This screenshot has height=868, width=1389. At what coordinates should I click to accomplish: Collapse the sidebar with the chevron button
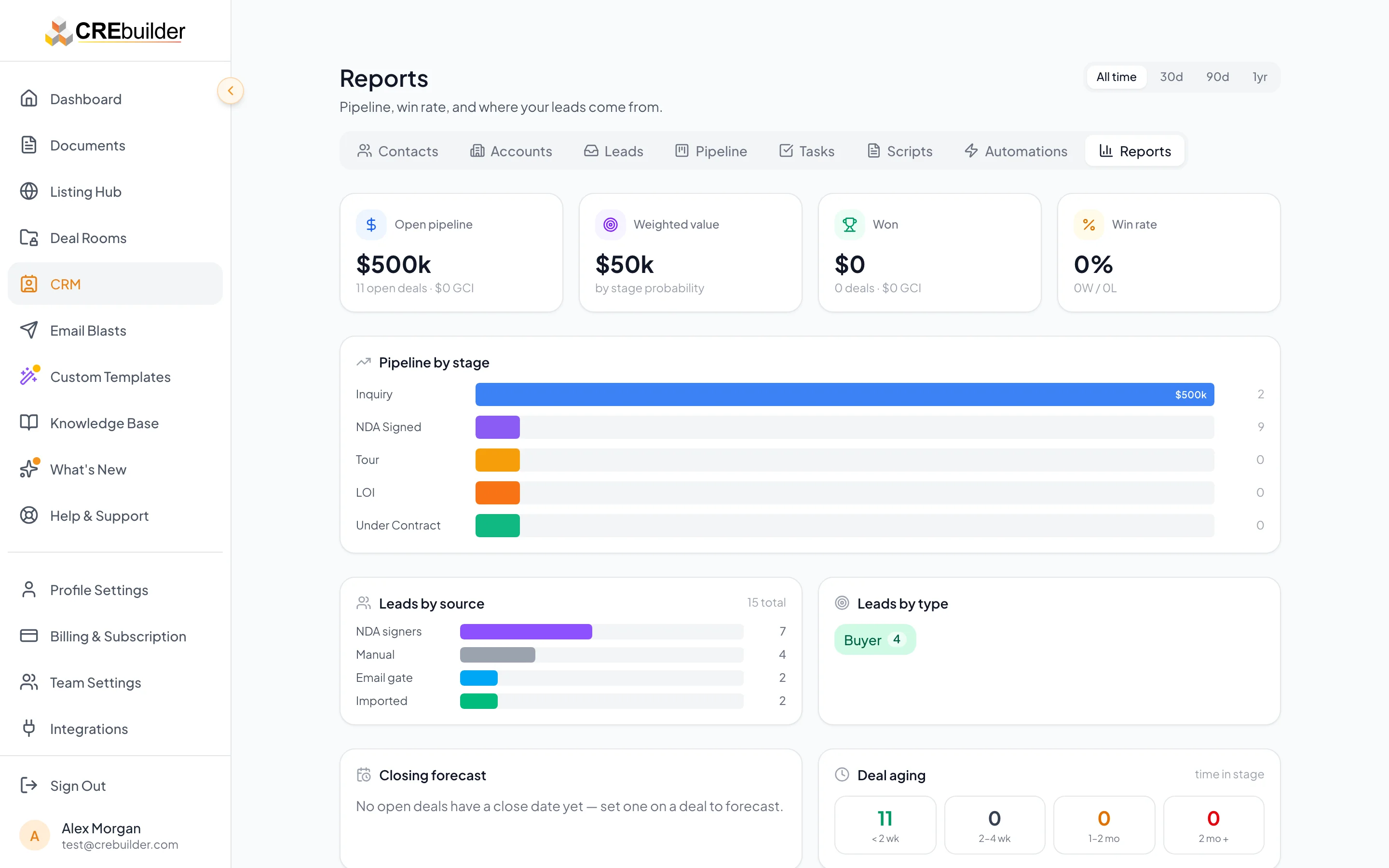pos(231,91)
